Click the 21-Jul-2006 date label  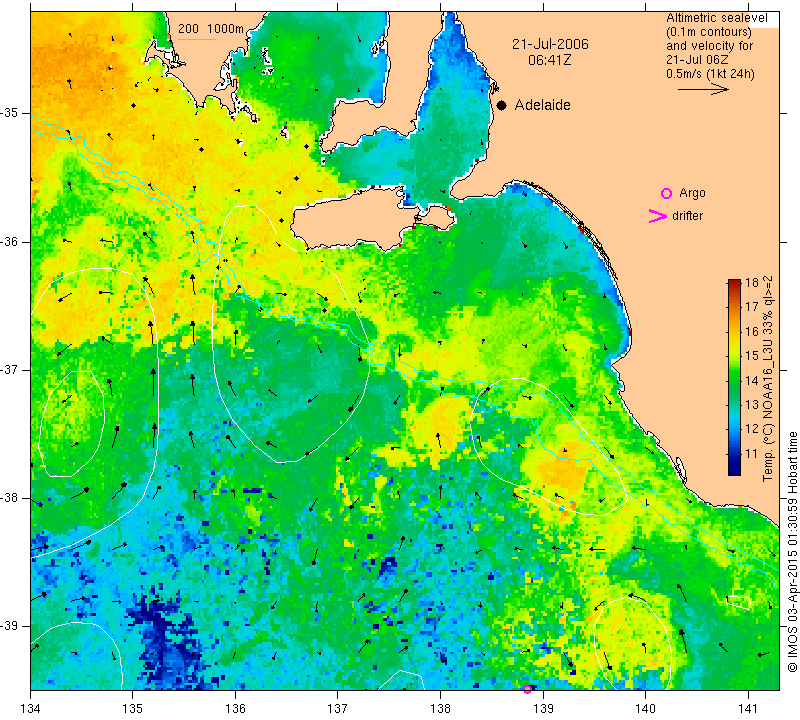coord(550,44)
